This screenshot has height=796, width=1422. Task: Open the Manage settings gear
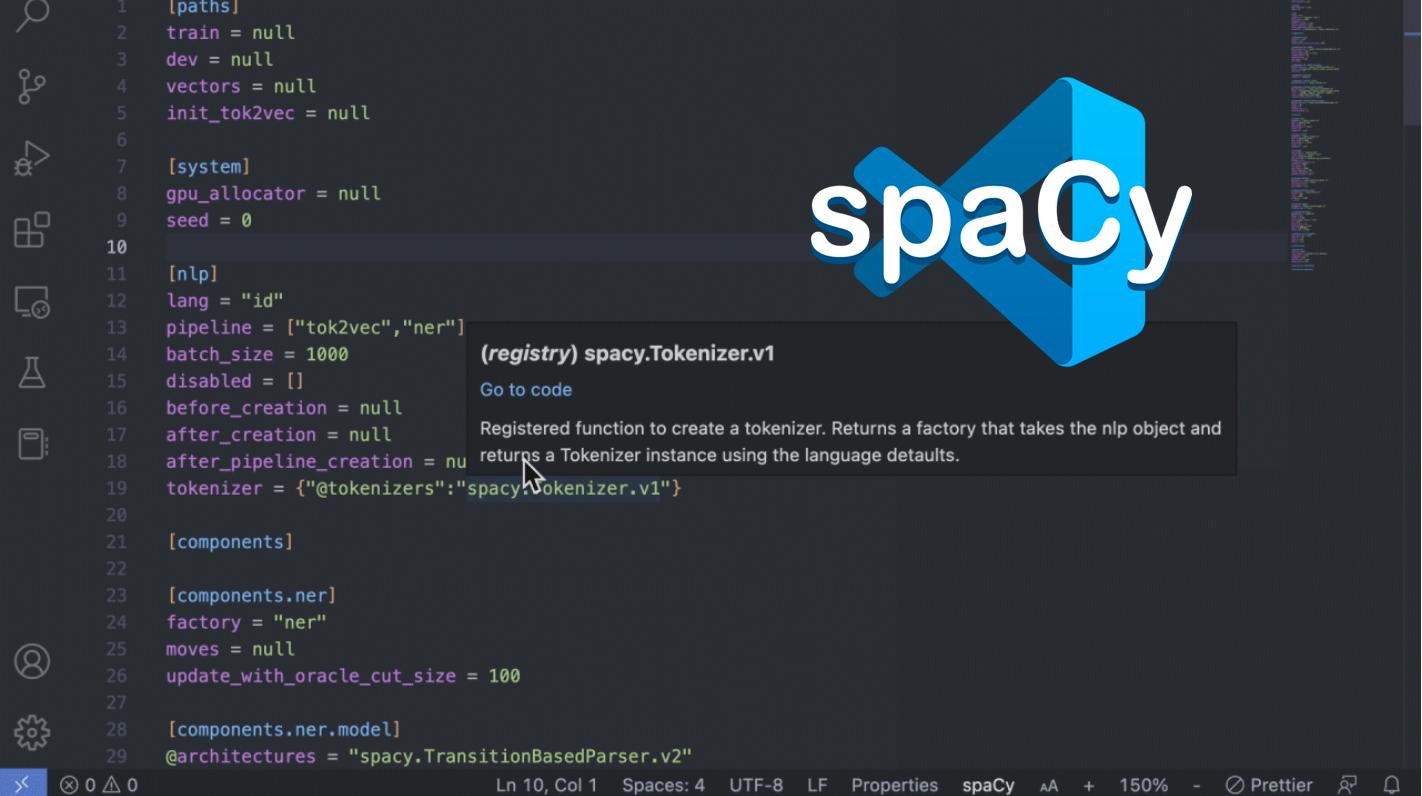[32, 732]
